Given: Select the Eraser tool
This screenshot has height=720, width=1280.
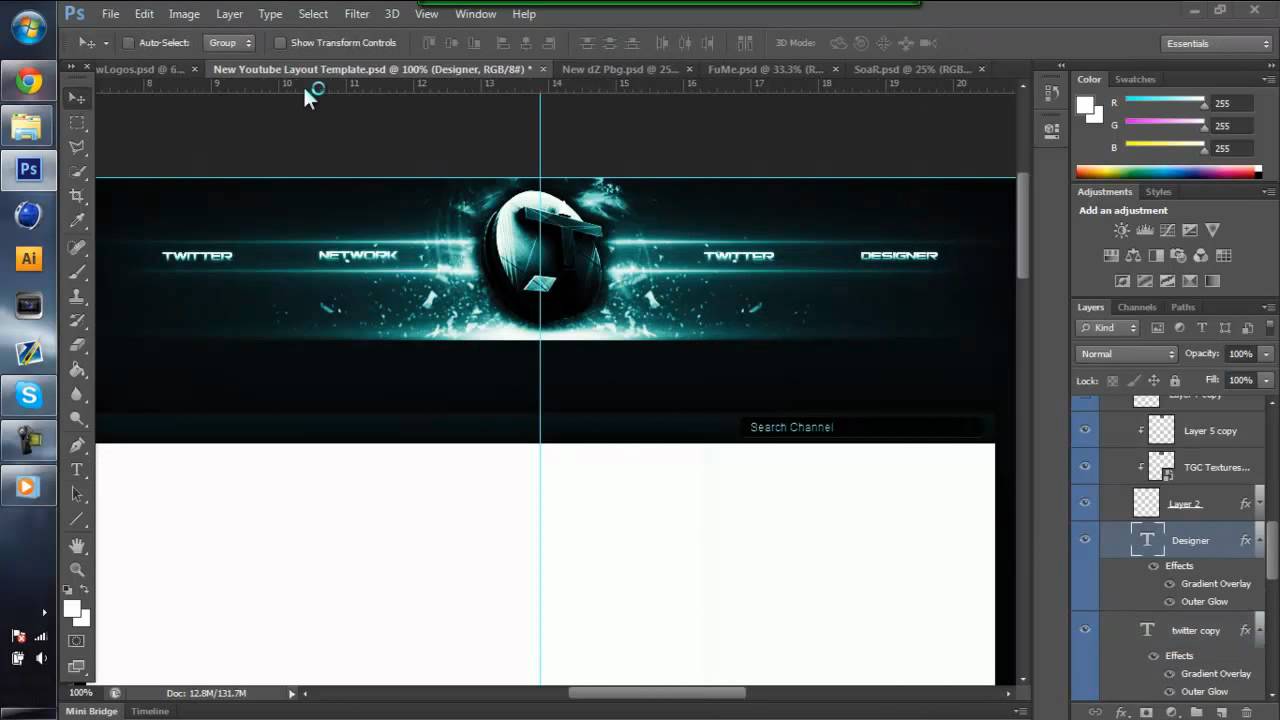Looking at the screenshot, I should point(77,345).
